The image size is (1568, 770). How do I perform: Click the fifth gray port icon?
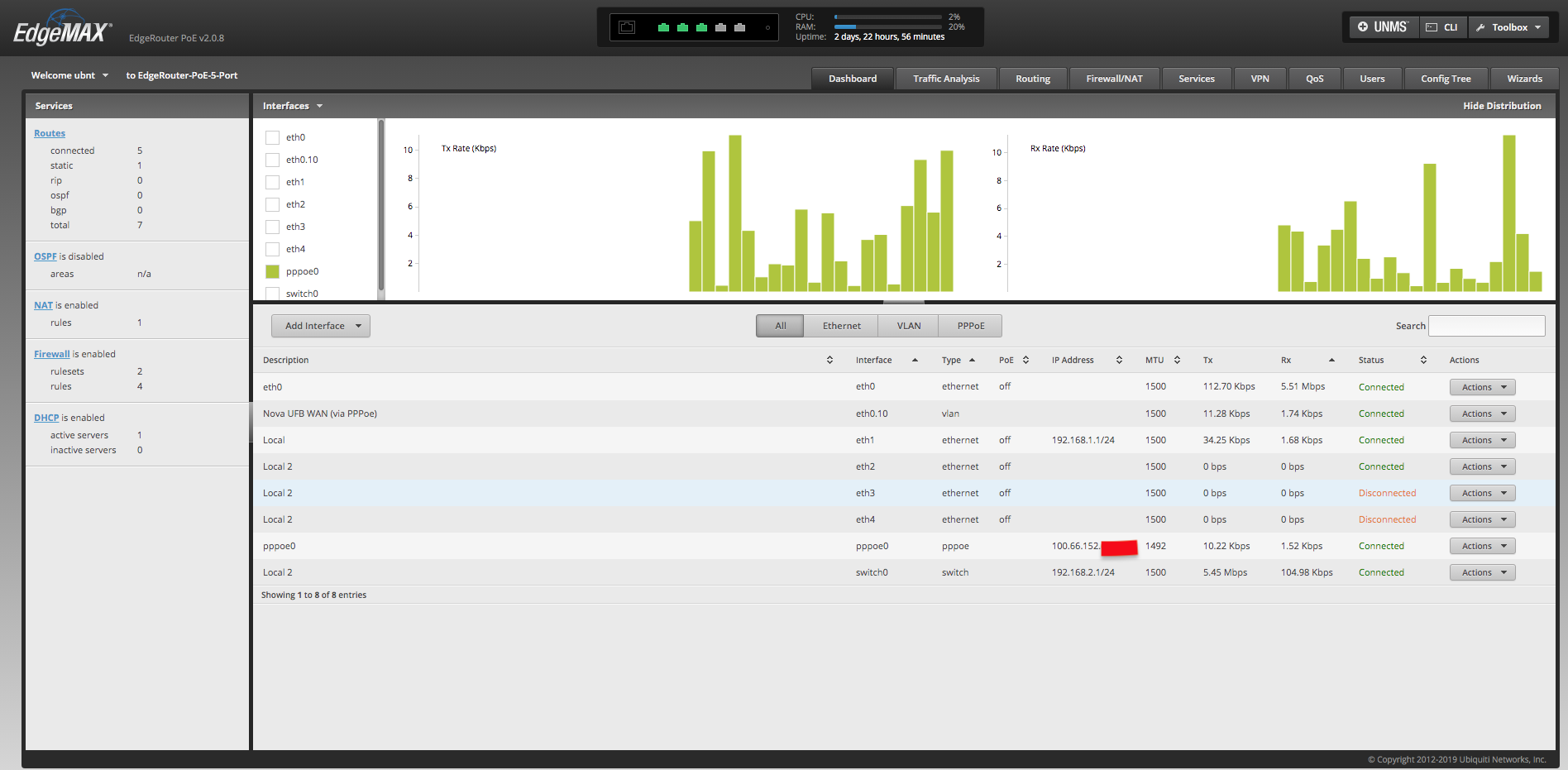739,27
